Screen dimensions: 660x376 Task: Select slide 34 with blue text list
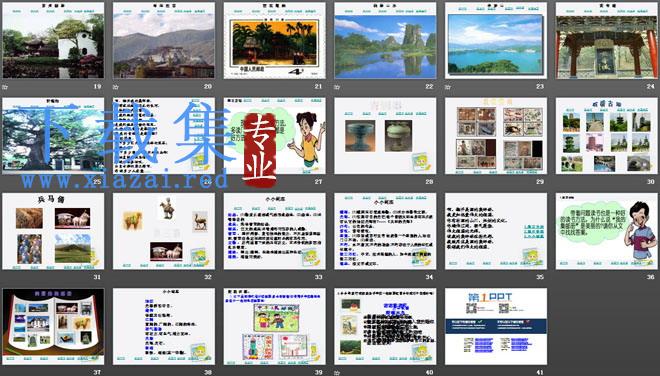(385, 231)
